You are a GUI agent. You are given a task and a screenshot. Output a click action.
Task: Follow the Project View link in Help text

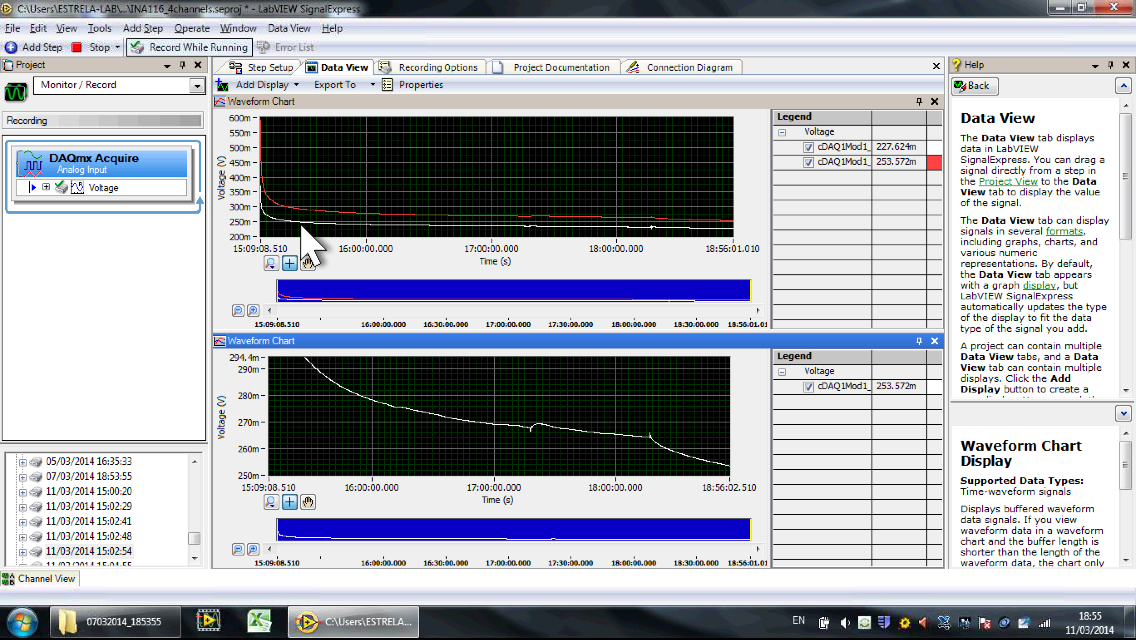[x=1007, y=182]
